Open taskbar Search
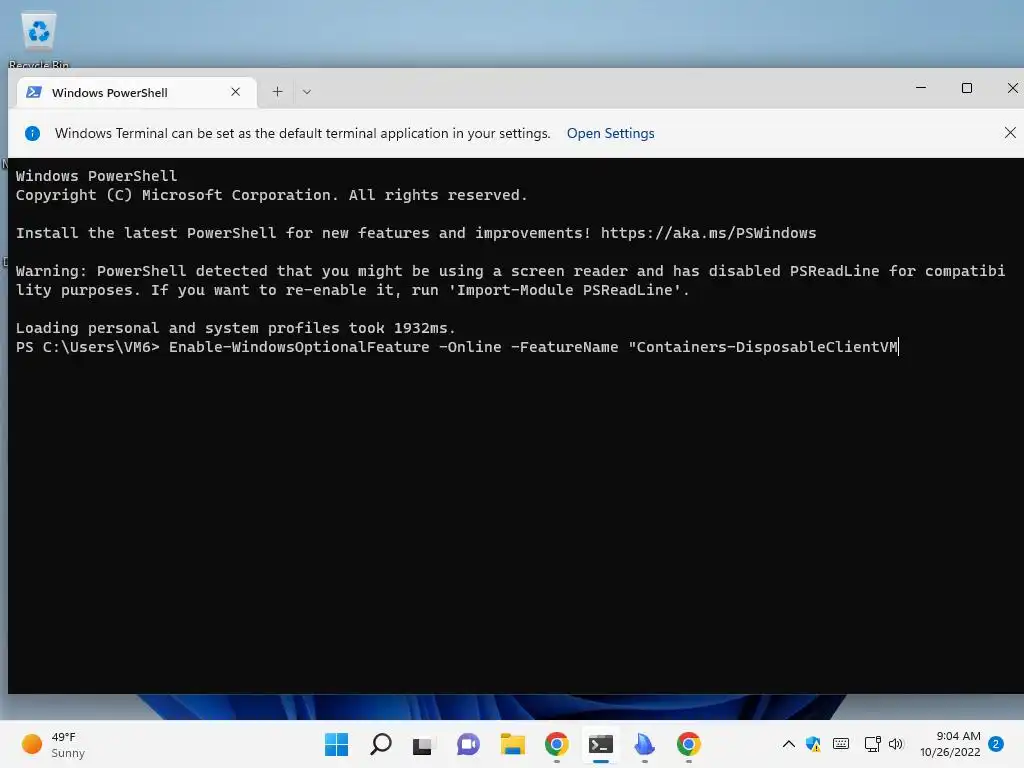Viewport: 1024px width, 768px height. point(381,744)
